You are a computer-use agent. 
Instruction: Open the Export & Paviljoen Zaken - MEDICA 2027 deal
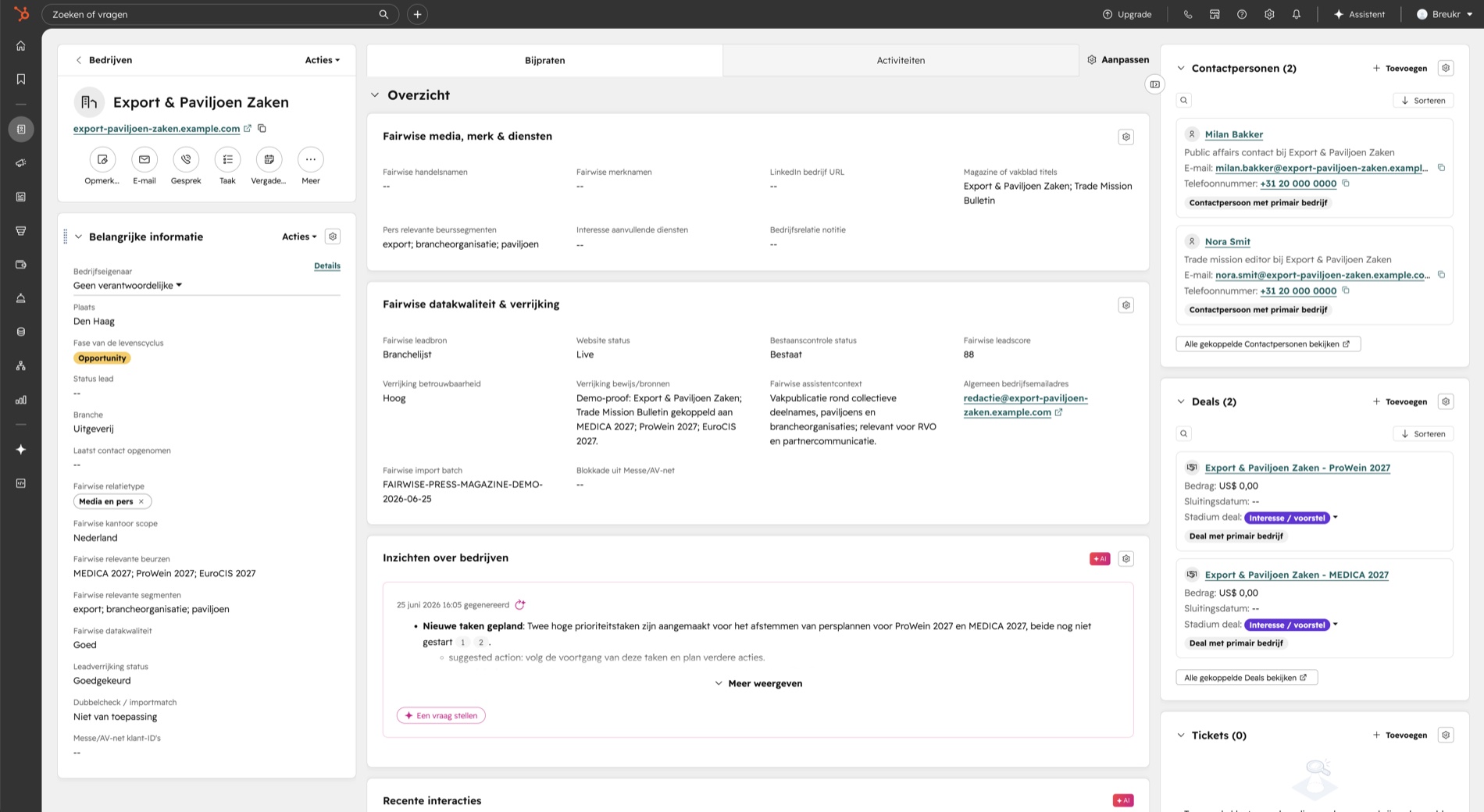click(1297, 575)
